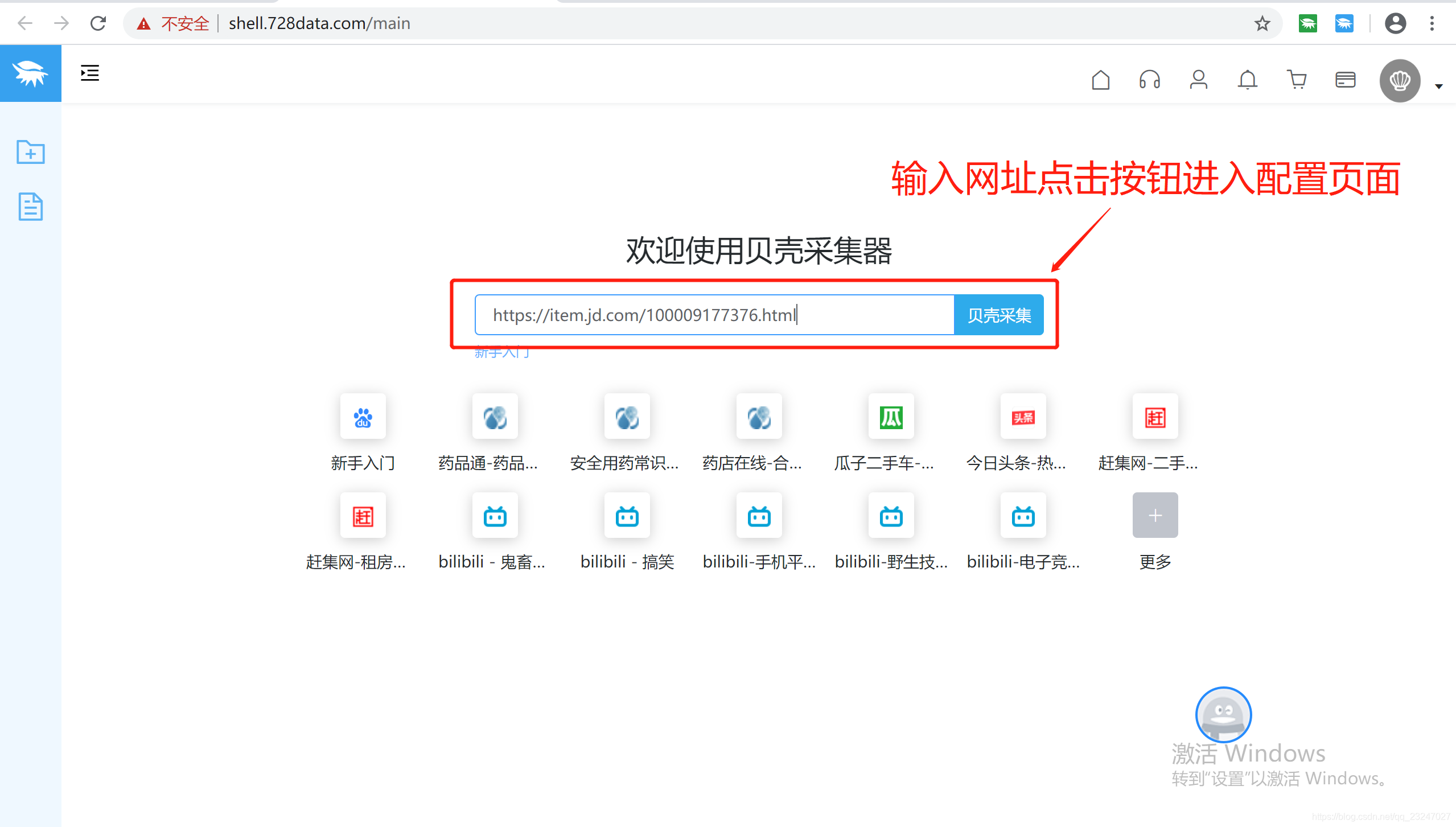
Task: Go back with browser back arrow
Action: pos(25,23)
